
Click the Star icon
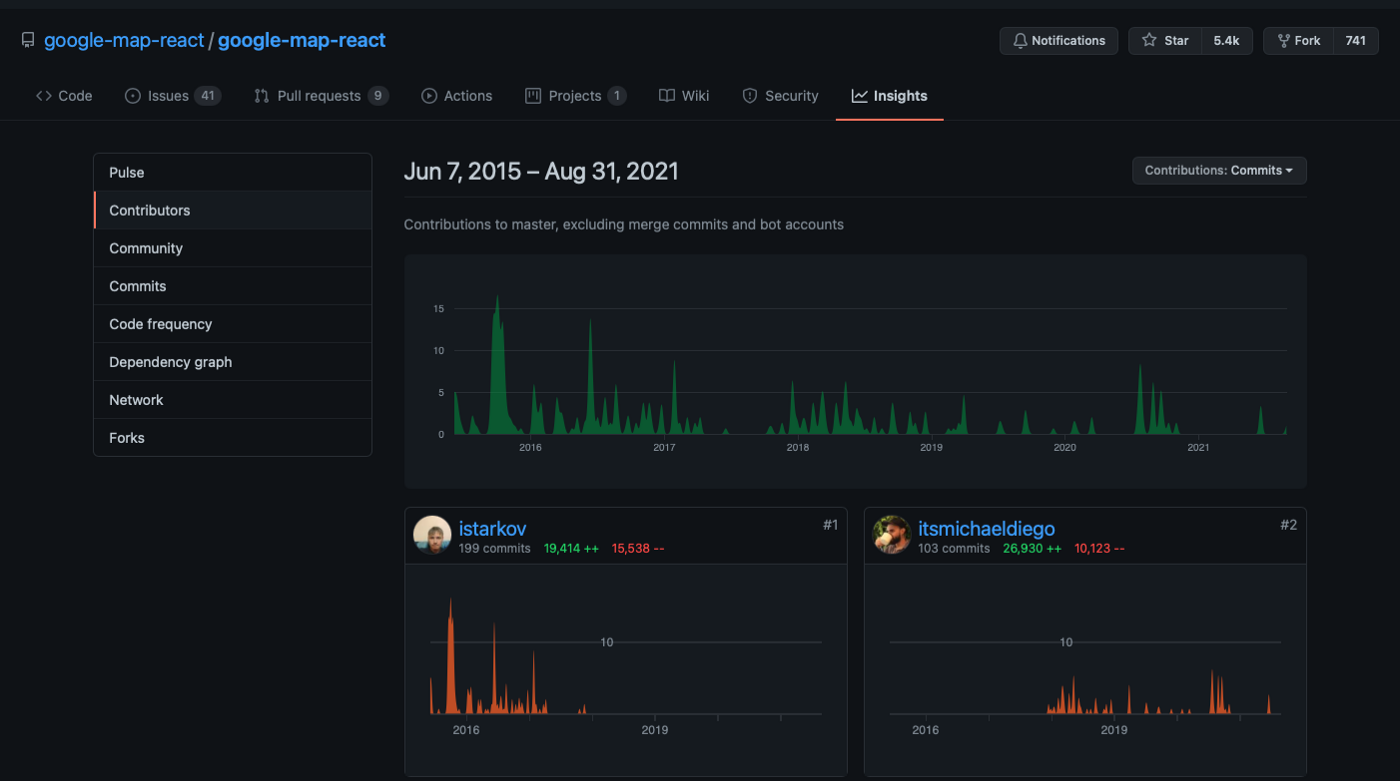tap(1149, 41)
